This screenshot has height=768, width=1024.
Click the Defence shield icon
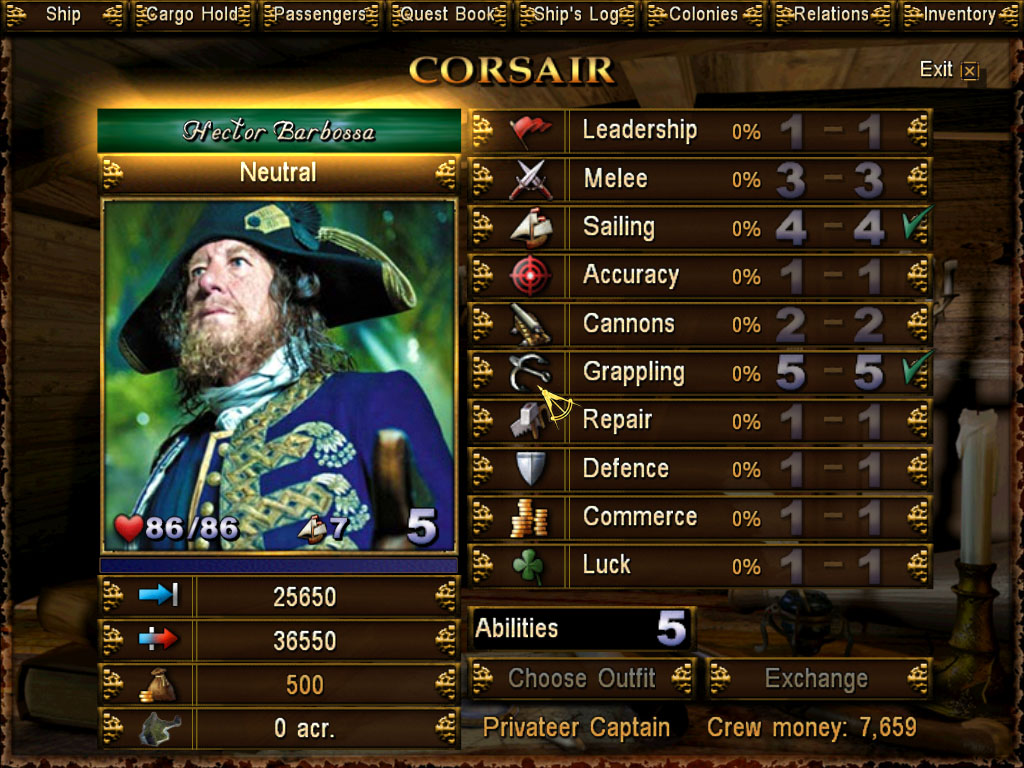530,468
